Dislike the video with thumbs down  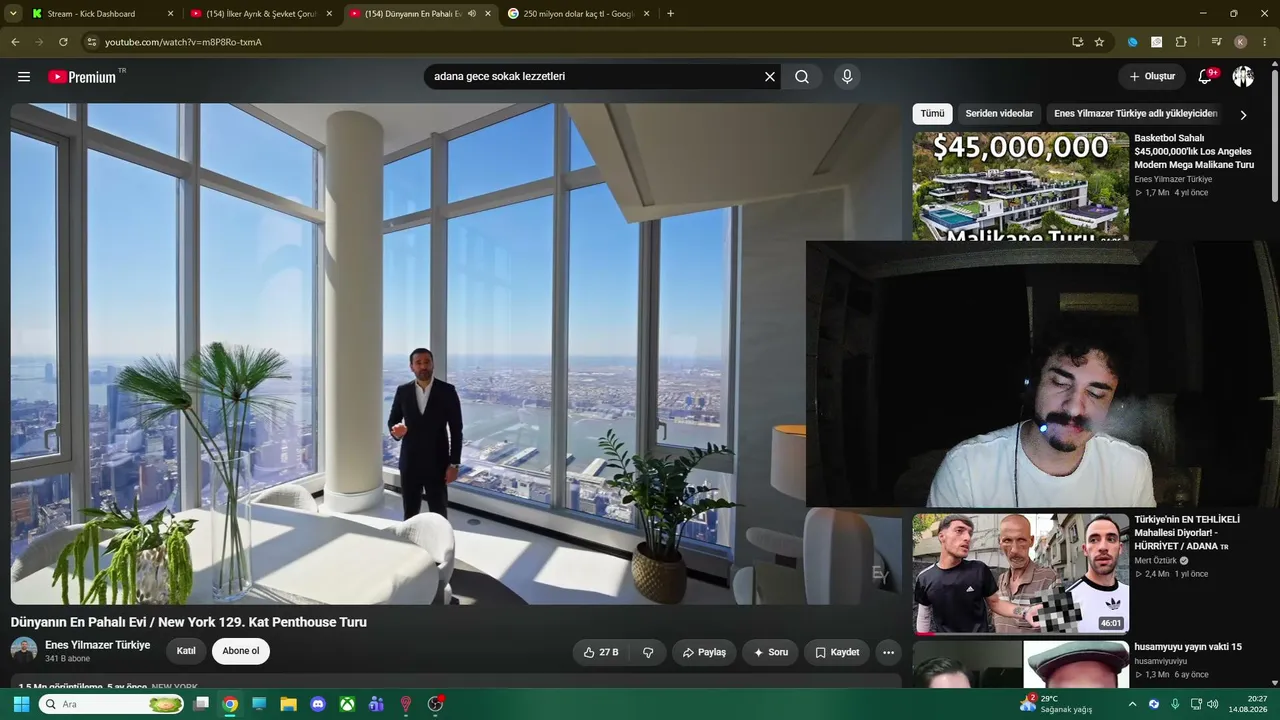pos(648,652)
